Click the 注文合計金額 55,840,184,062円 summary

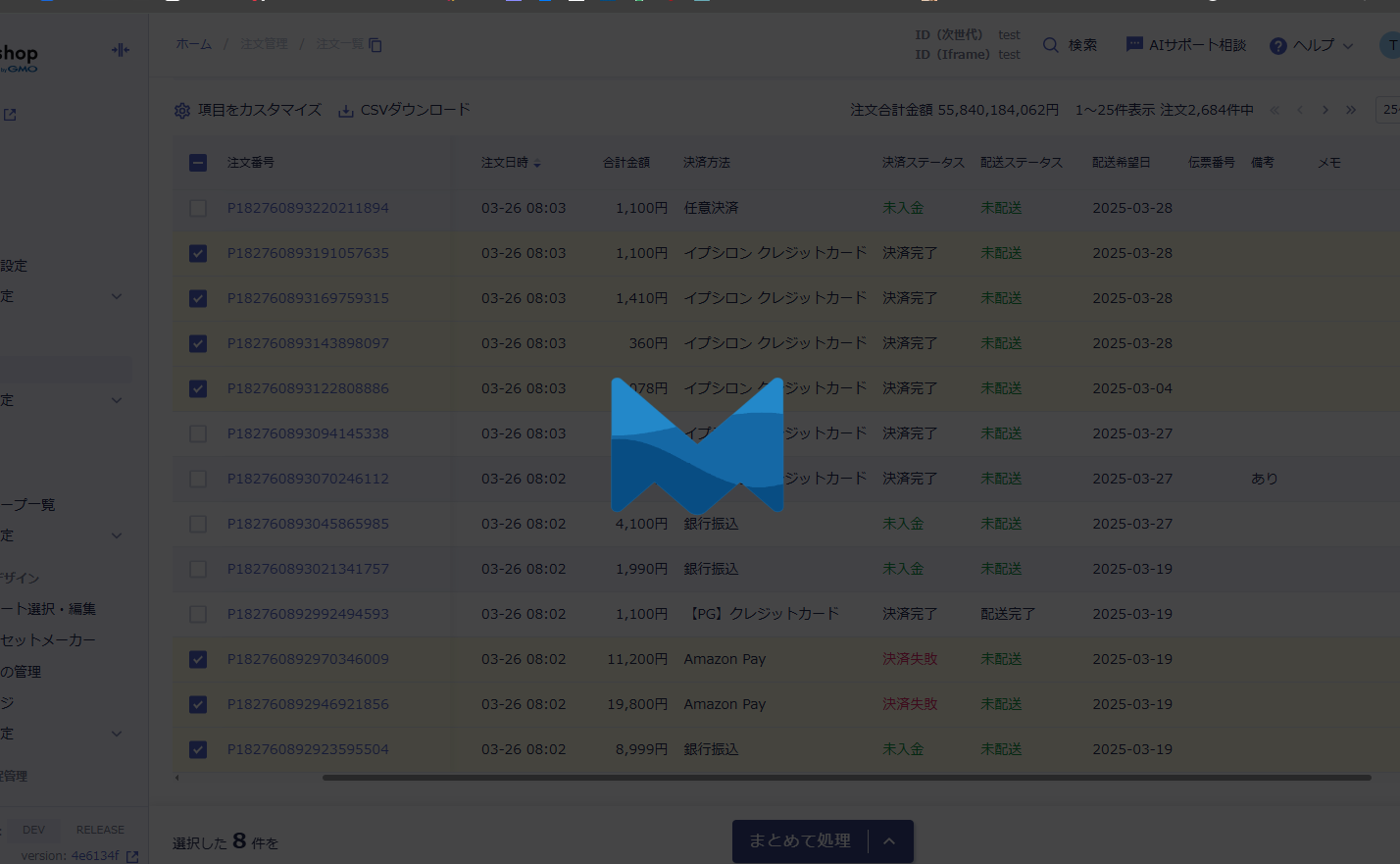pyautogui.click(x=955, y=110)
